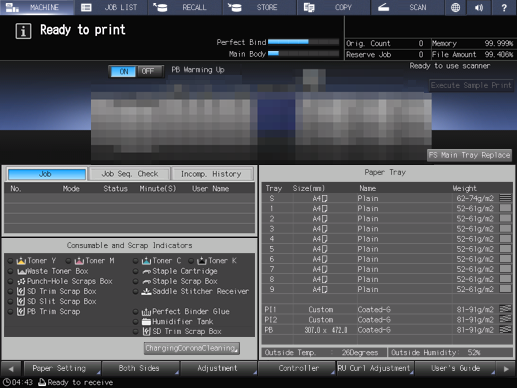Select the PI2 Custom Coated-G row
Screen dimensions: 517x388
[387, 320]
